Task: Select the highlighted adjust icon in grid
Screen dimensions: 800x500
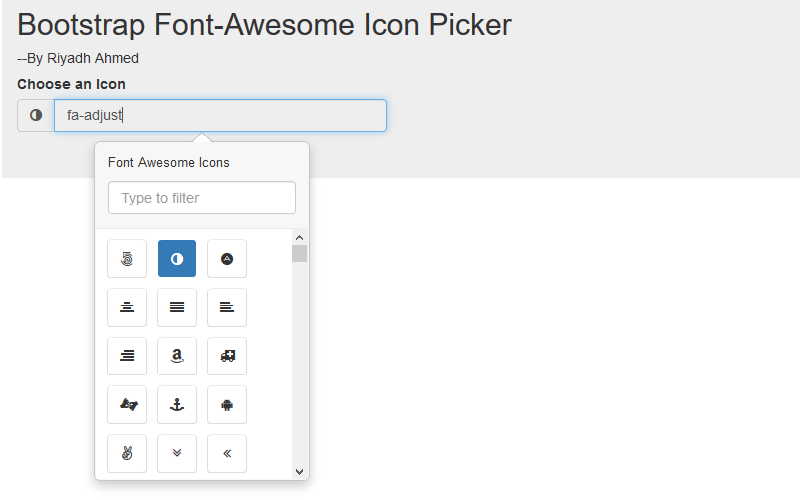Action: coord(177,259)
